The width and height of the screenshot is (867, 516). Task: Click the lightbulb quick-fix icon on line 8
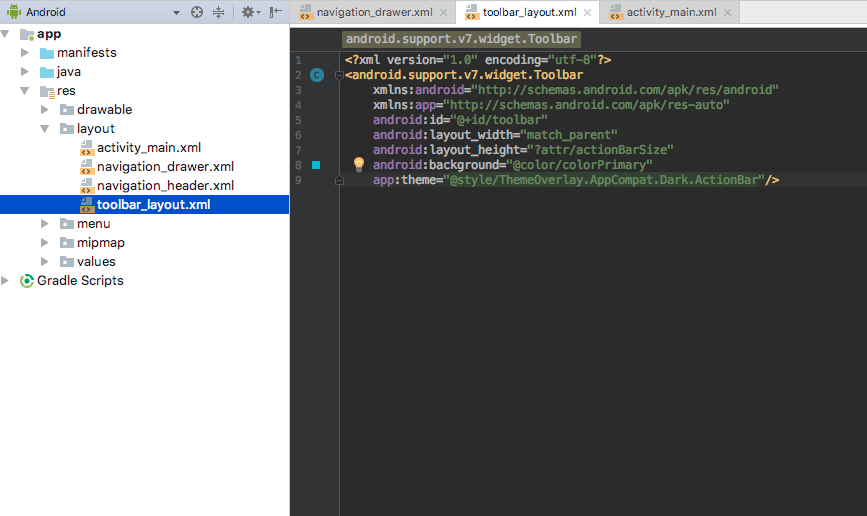pos(359,164)
